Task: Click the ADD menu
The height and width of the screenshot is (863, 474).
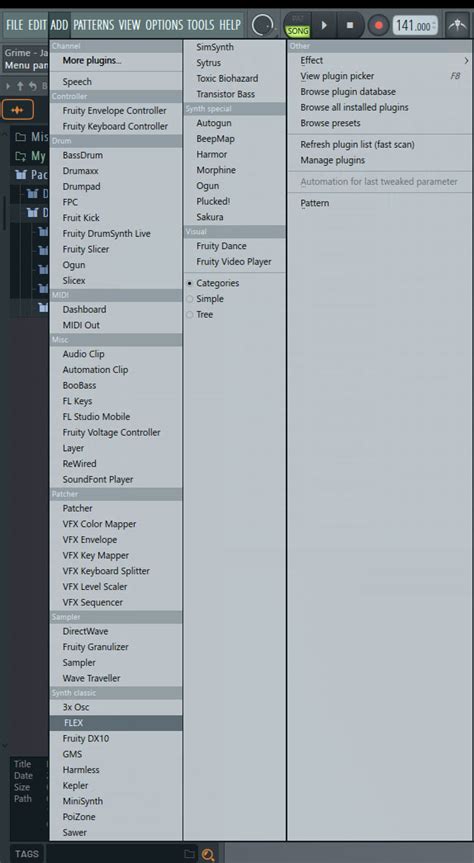Action: pos(59,25)
